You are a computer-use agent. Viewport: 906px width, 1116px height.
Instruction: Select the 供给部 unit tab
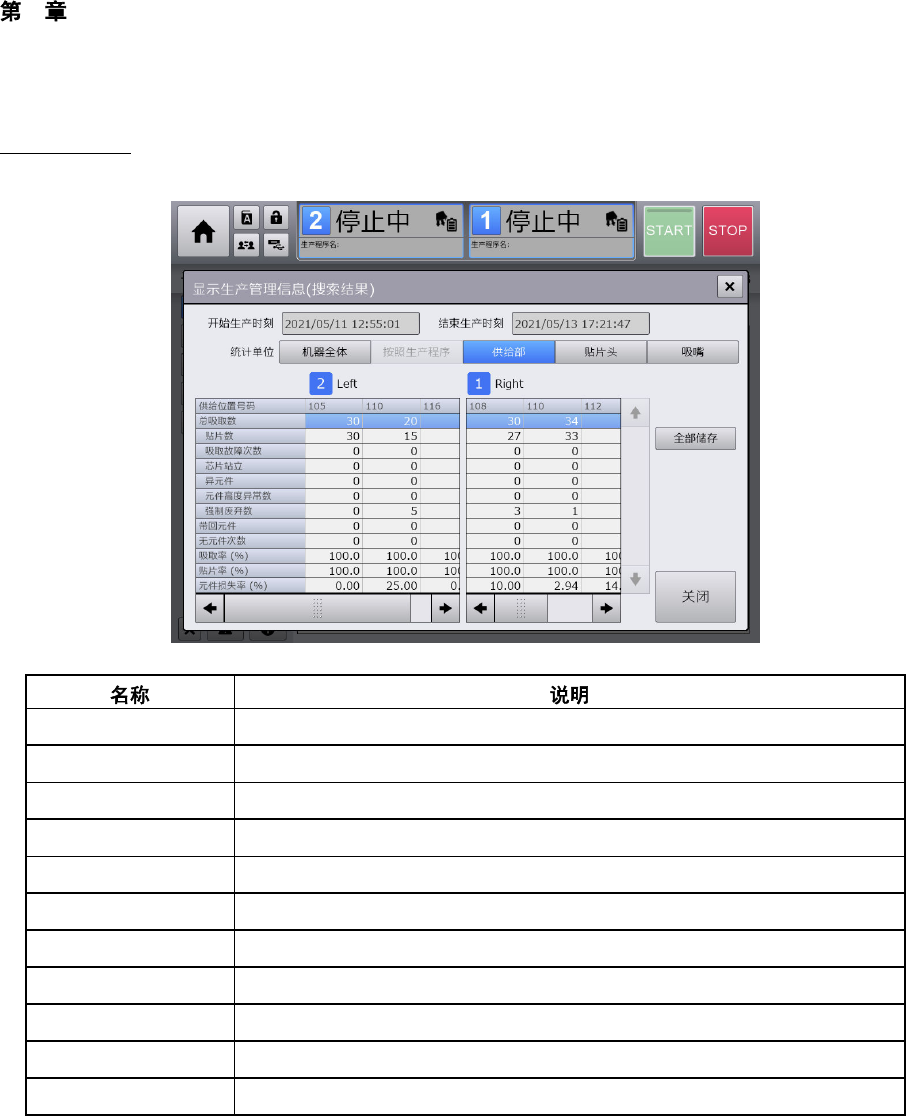click(x=509, y=352)
